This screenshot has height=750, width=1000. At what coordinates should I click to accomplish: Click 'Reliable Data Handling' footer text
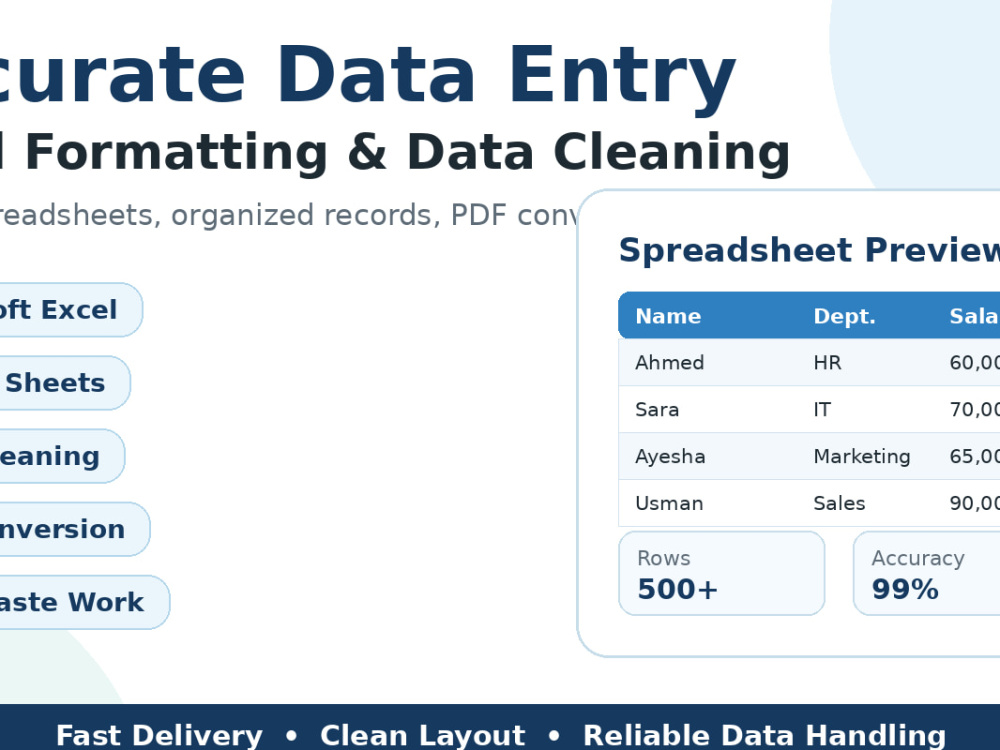[x=764, y=735]
